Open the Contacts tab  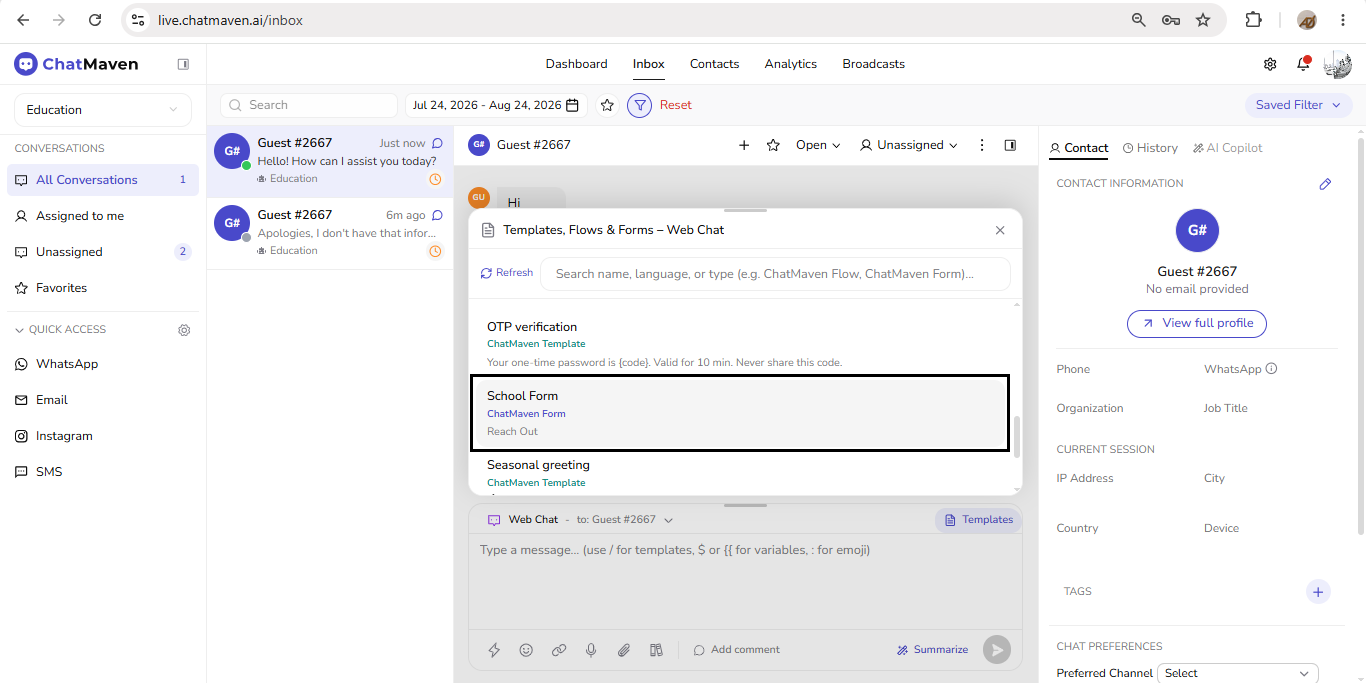[715, 64]
